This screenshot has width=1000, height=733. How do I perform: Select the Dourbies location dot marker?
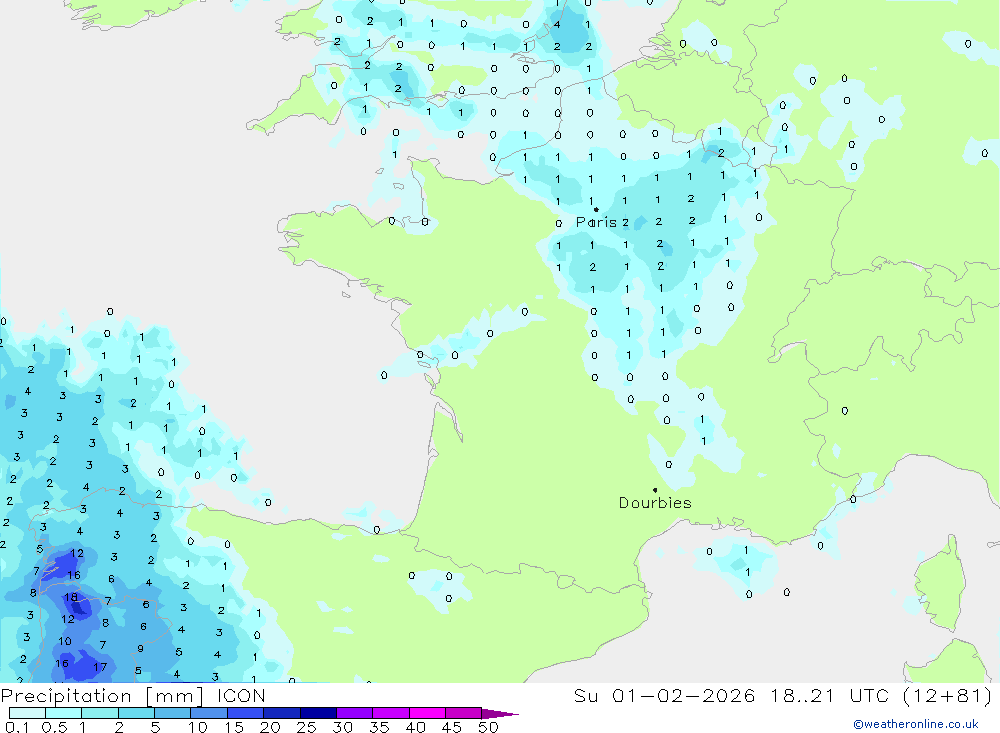pos(655,490)
